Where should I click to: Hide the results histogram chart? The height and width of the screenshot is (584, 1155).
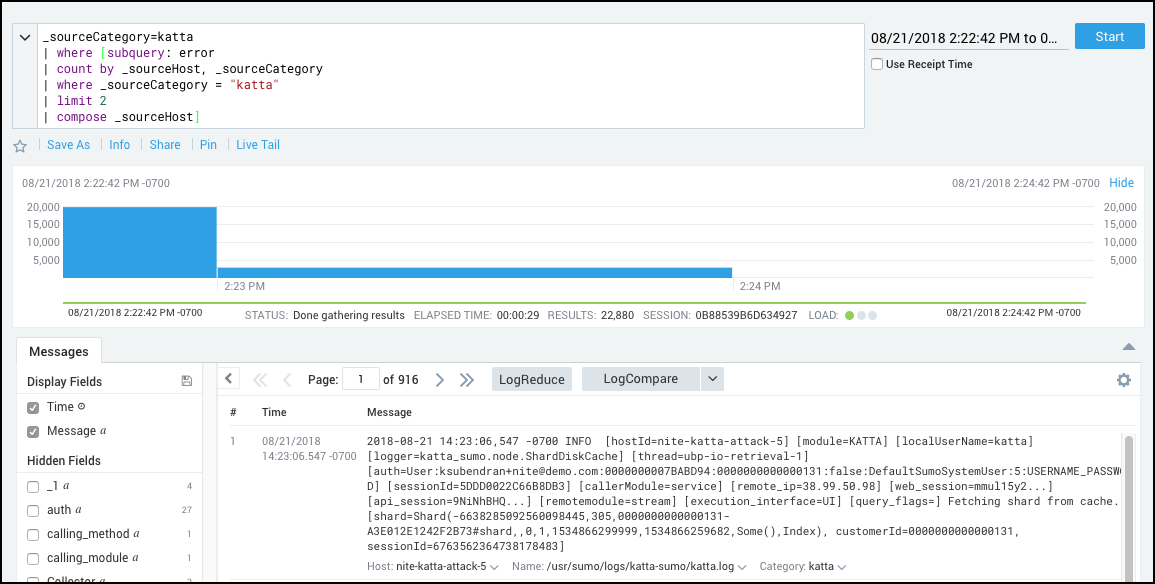1121,183
